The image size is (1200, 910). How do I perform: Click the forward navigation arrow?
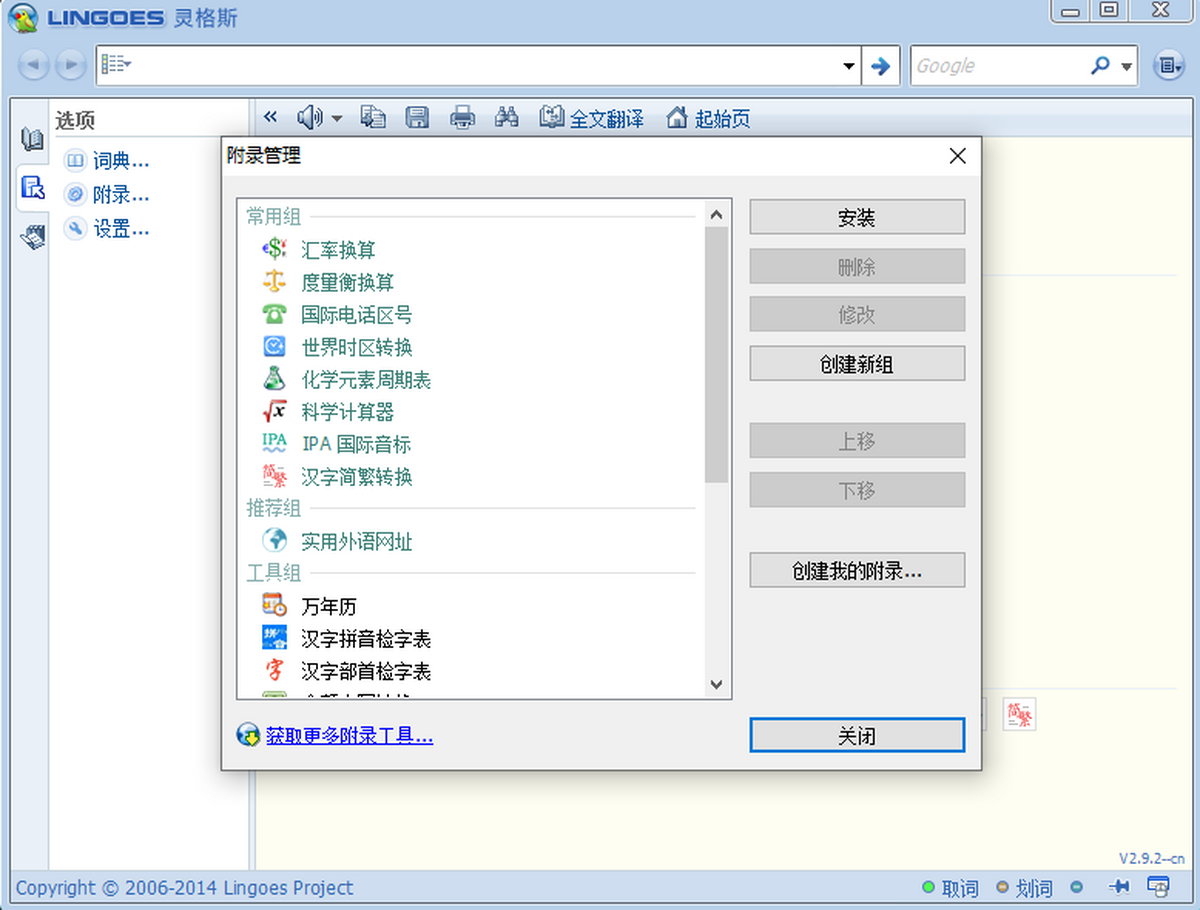coord(70,66)
